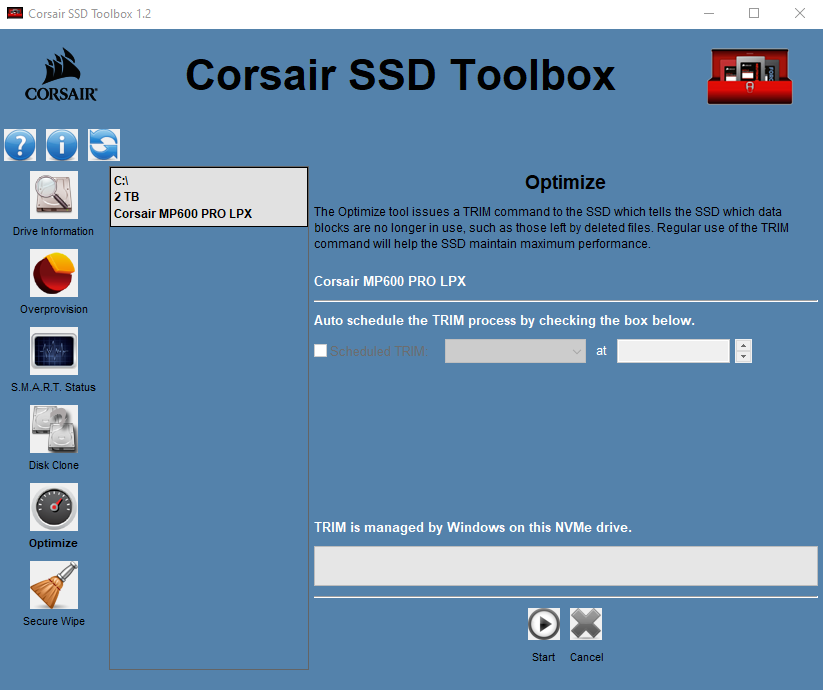The image size is (823, 690).
Task: Click the blue question mark help icon
Action: pos(20,145)
